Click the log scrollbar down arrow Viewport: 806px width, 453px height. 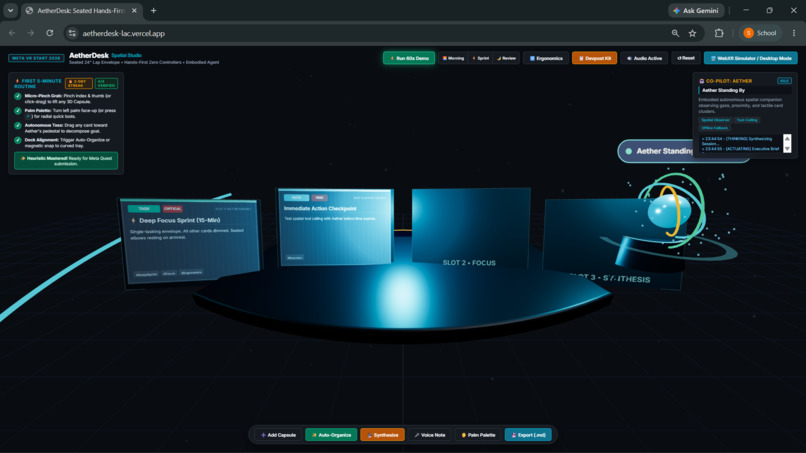click(787, 149)
